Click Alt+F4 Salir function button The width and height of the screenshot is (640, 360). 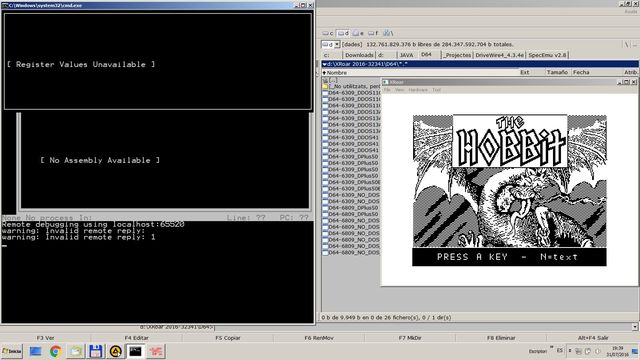[x=593, y=338]
